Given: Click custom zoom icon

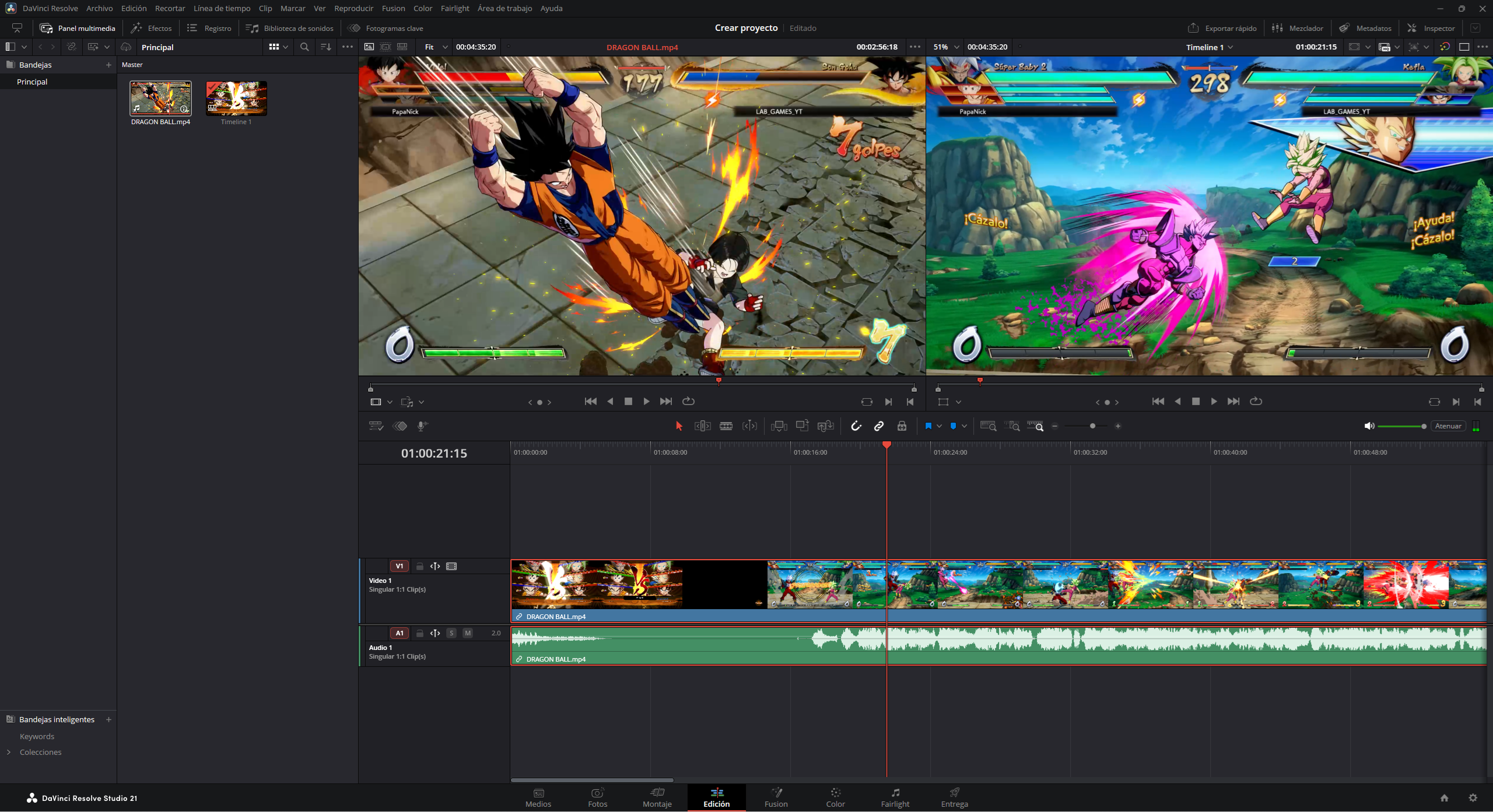Looking at the screenshot, I should click(x=1035, y=426).
